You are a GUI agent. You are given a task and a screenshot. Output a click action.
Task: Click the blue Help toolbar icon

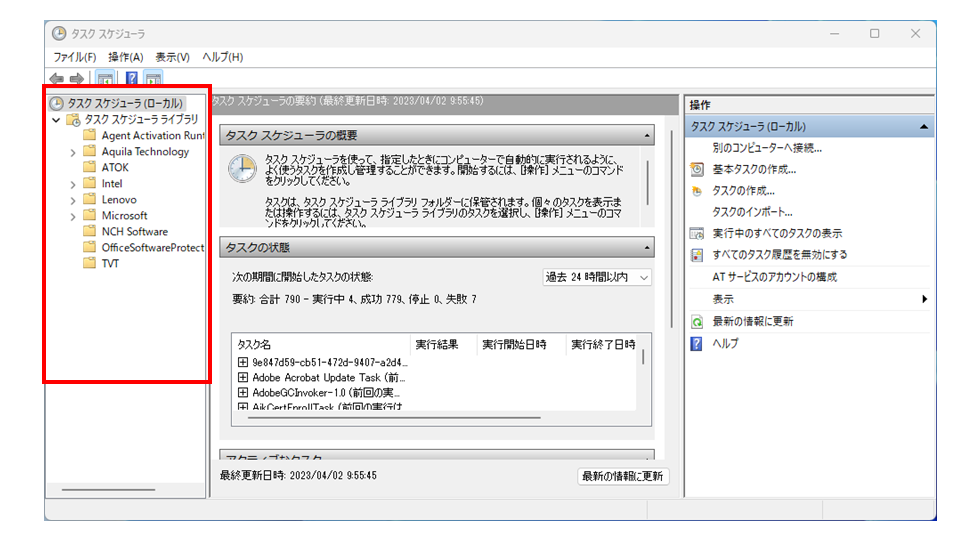131,79
